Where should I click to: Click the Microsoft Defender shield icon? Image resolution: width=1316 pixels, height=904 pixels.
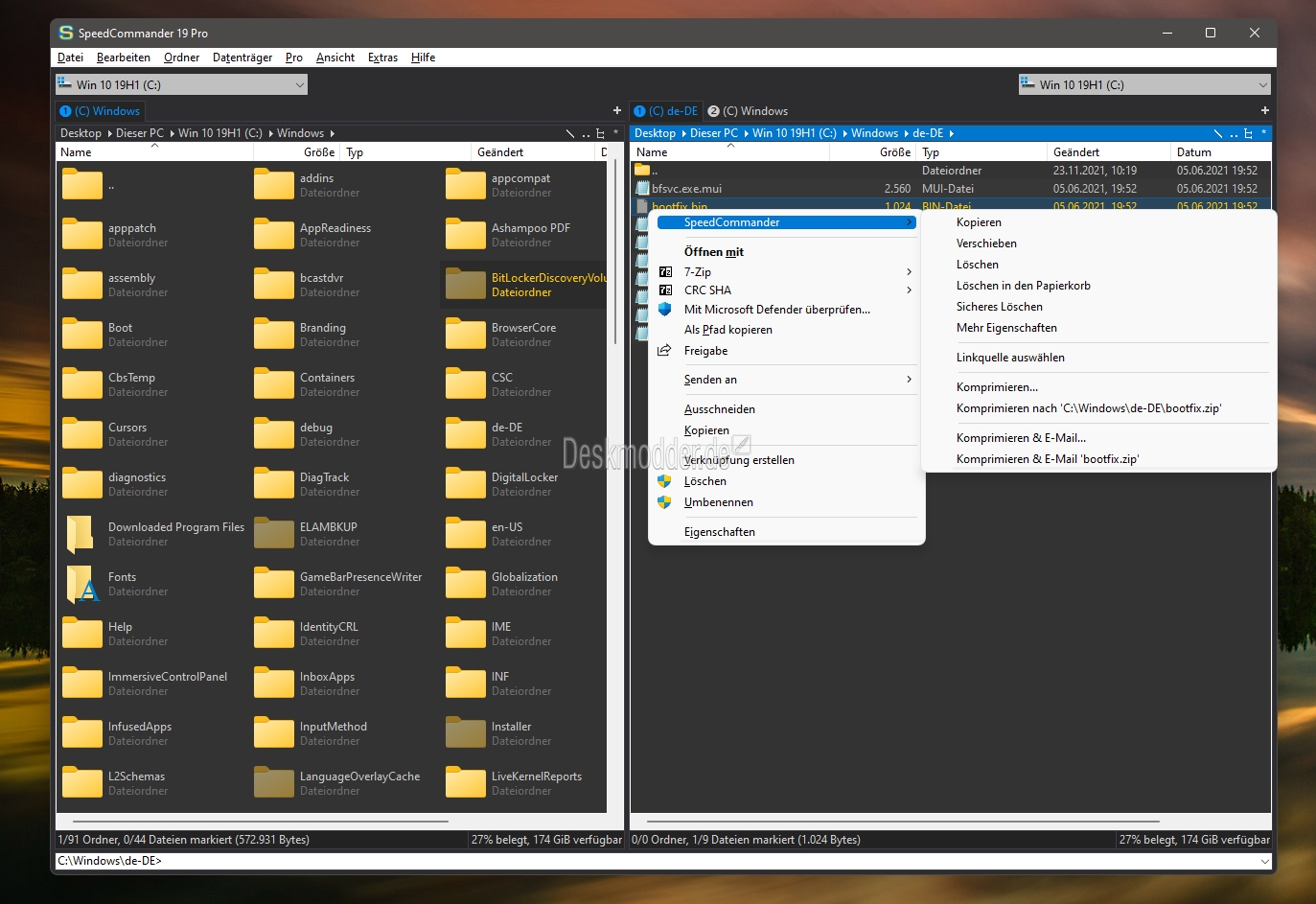point(664,309)
